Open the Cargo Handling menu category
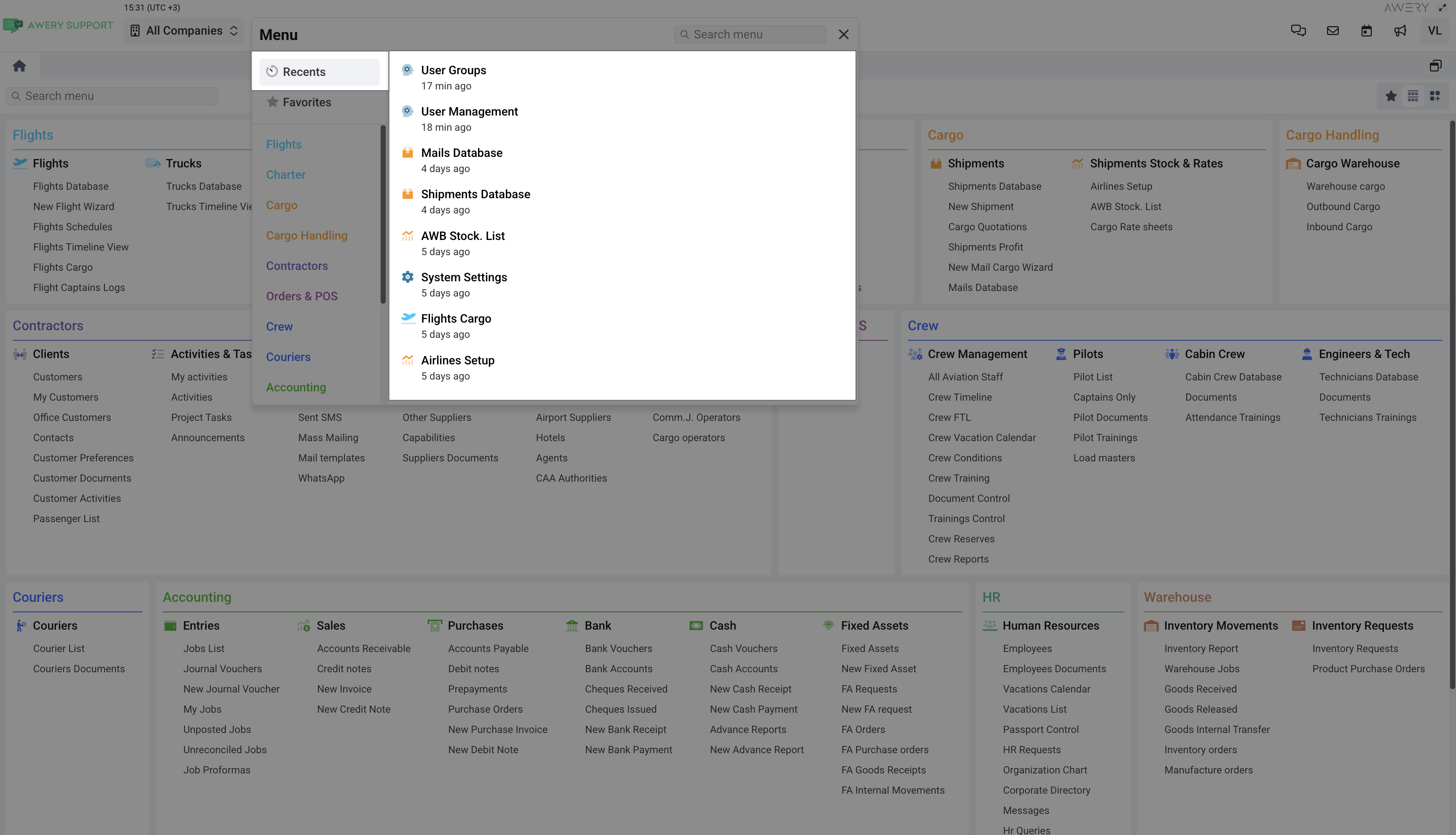This screenshot has height=835, width=1456. tap(307, 235)
